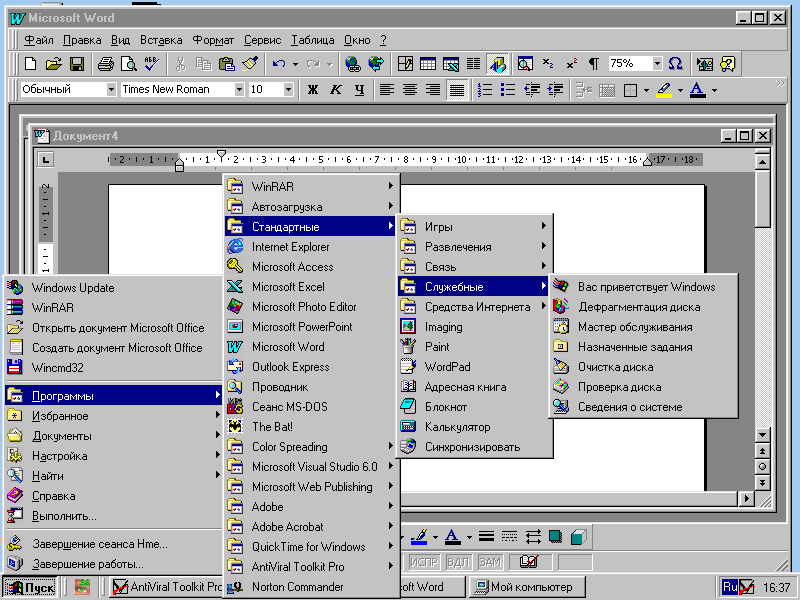Open the style dropdown Обычный
The image size is (800, 600).
point(111,90)
